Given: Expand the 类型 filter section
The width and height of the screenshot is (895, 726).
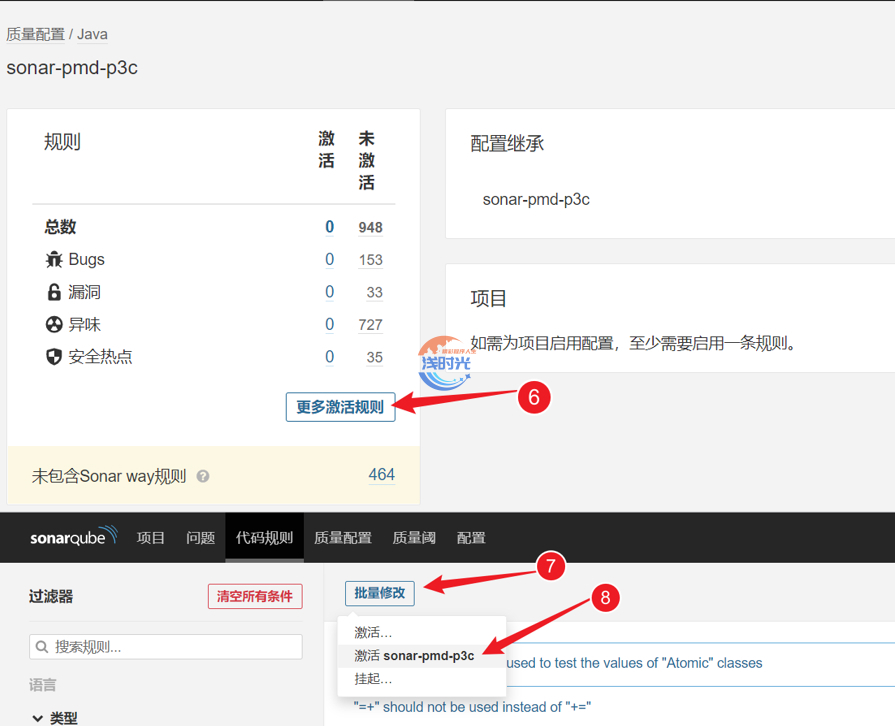Looking at the screenshot, I should point(38,718).
